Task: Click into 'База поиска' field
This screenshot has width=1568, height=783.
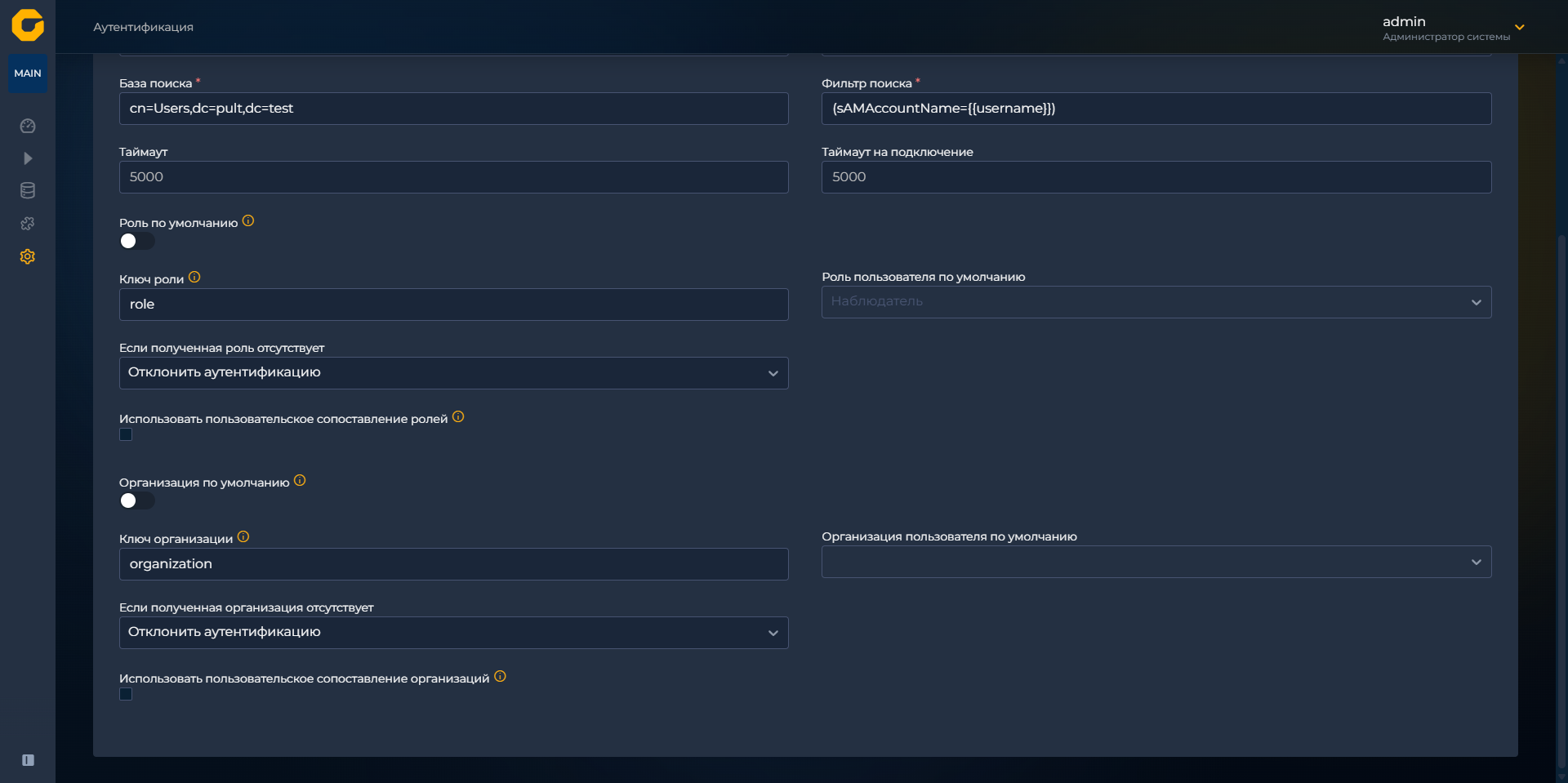Action: tap(453, 109)
